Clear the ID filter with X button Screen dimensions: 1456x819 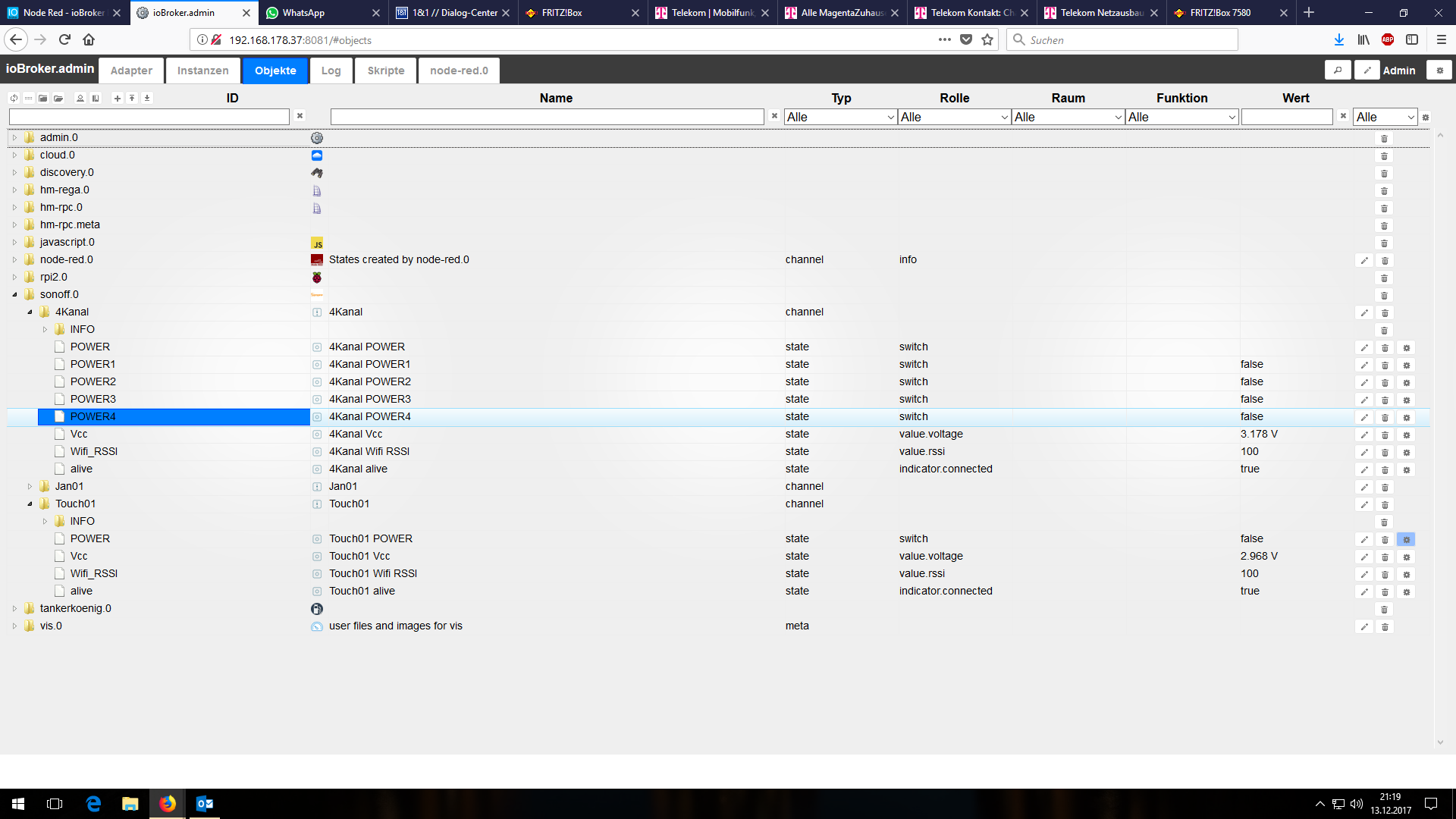pos(300,116)
